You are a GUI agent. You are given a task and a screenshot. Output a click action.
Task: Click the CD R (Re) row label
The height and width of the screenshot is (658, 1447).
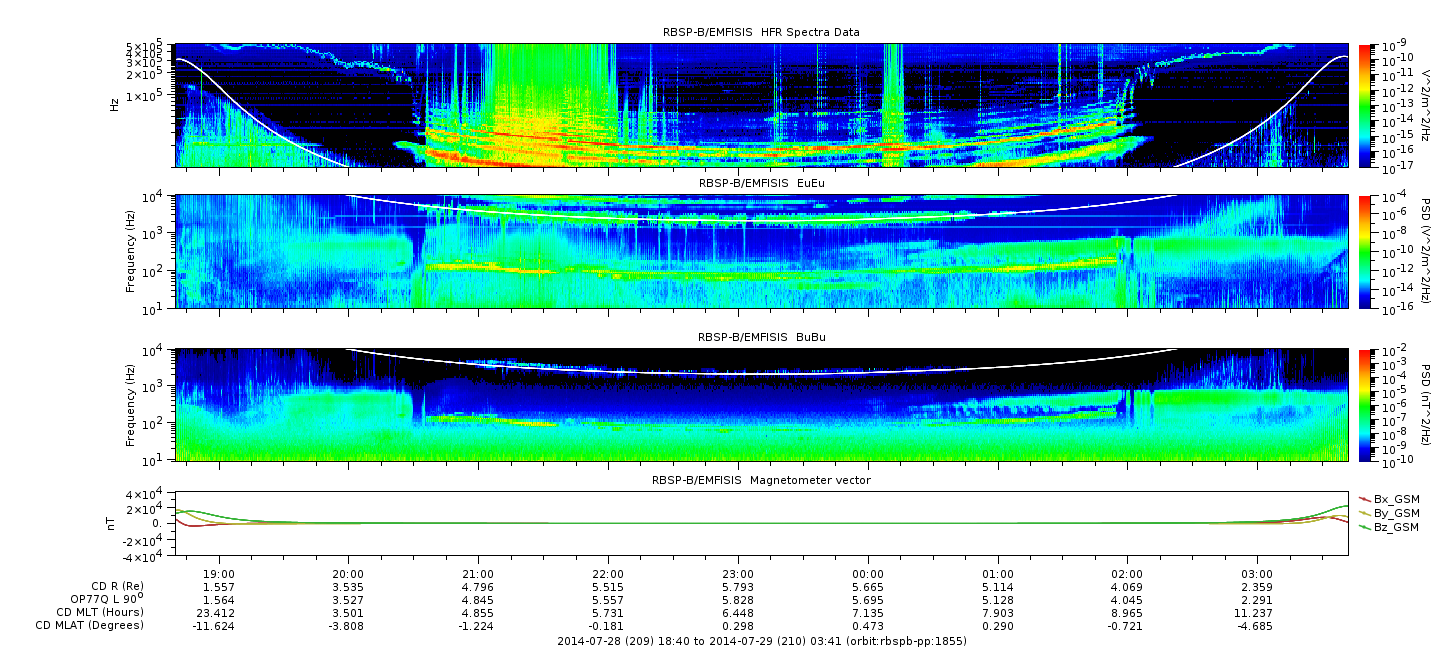click(x=112, y=587)
